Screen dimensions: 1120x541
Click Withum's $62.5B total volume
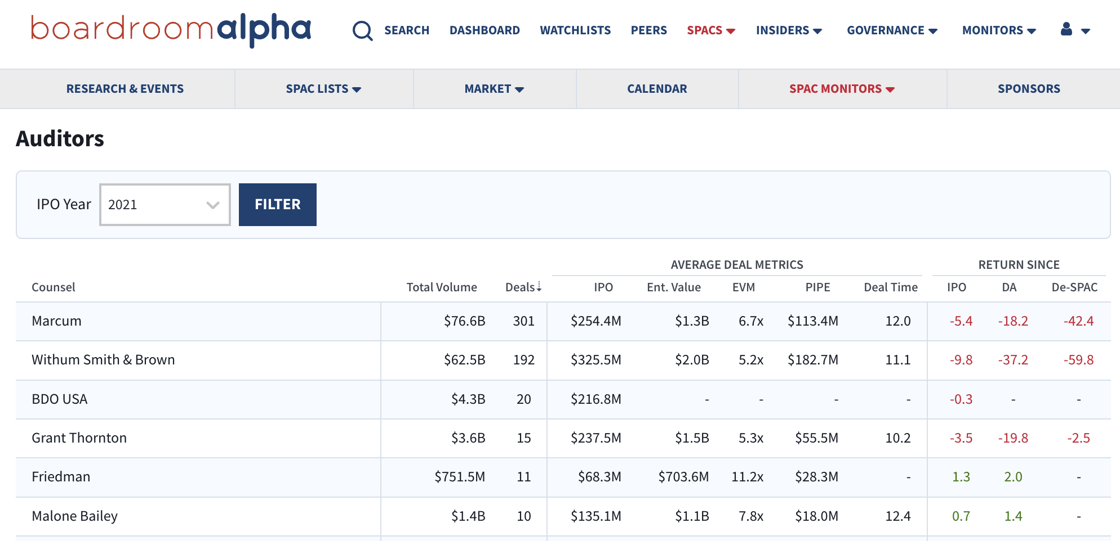click(x=464, y=360)
